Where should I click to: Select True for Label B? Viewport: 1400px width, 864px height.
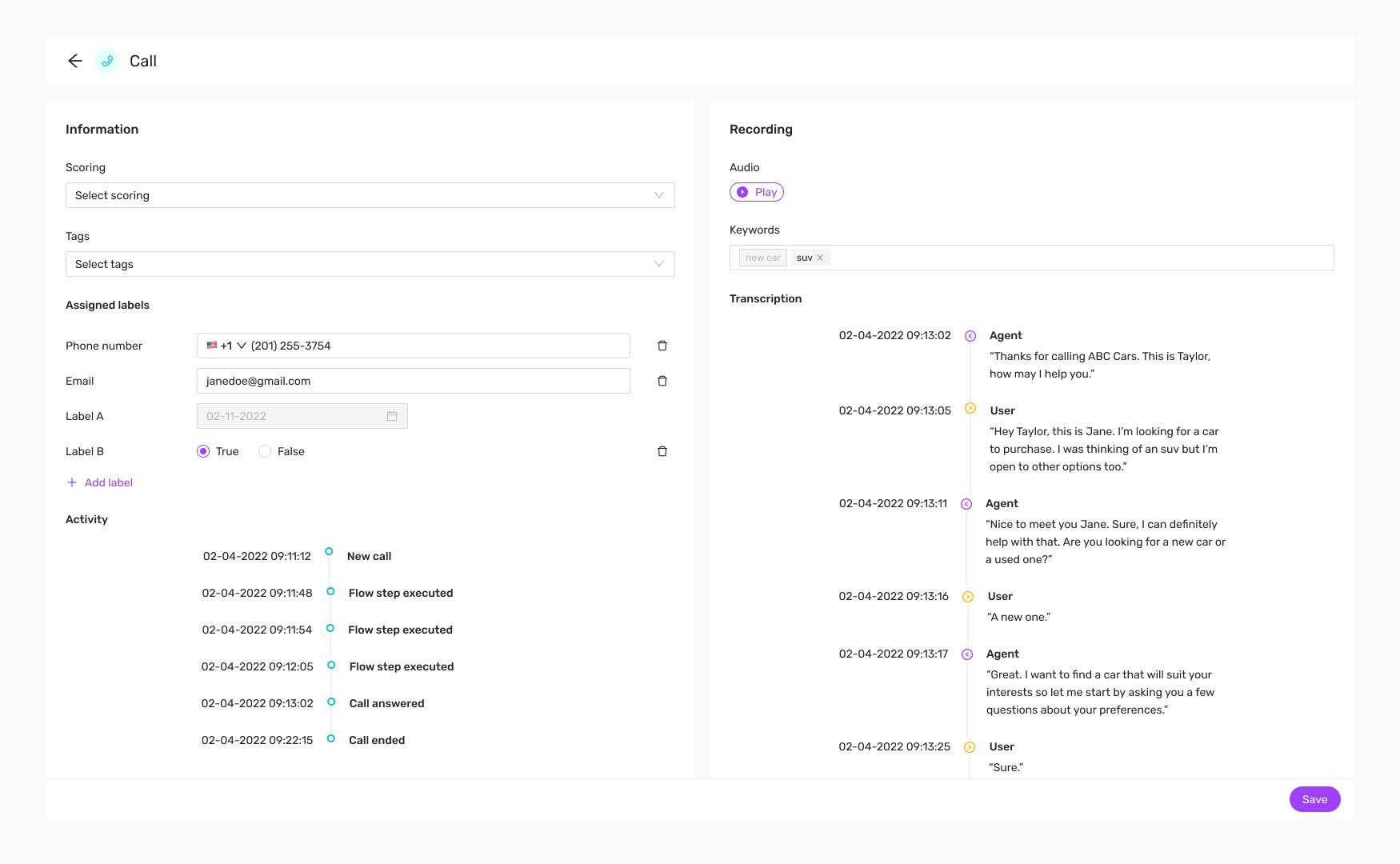coord(203,451)
